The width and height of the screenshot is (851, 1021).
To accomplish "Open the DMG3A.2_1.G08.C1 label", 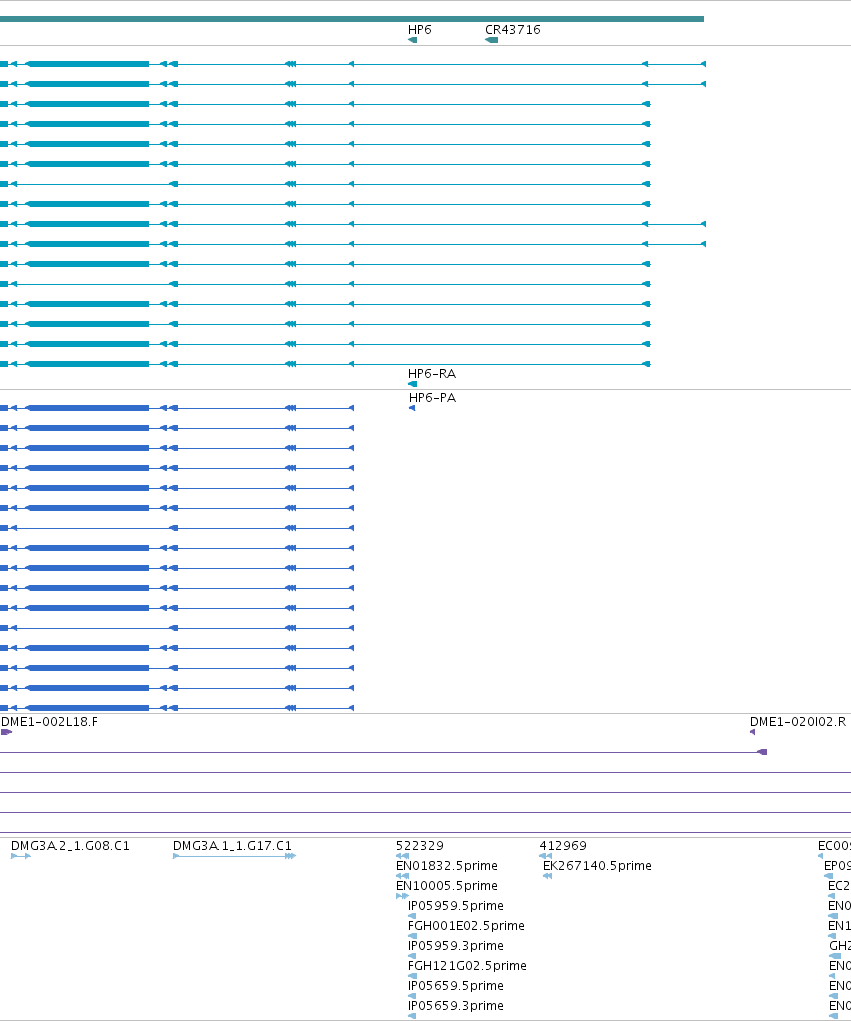I will point(70,846).
